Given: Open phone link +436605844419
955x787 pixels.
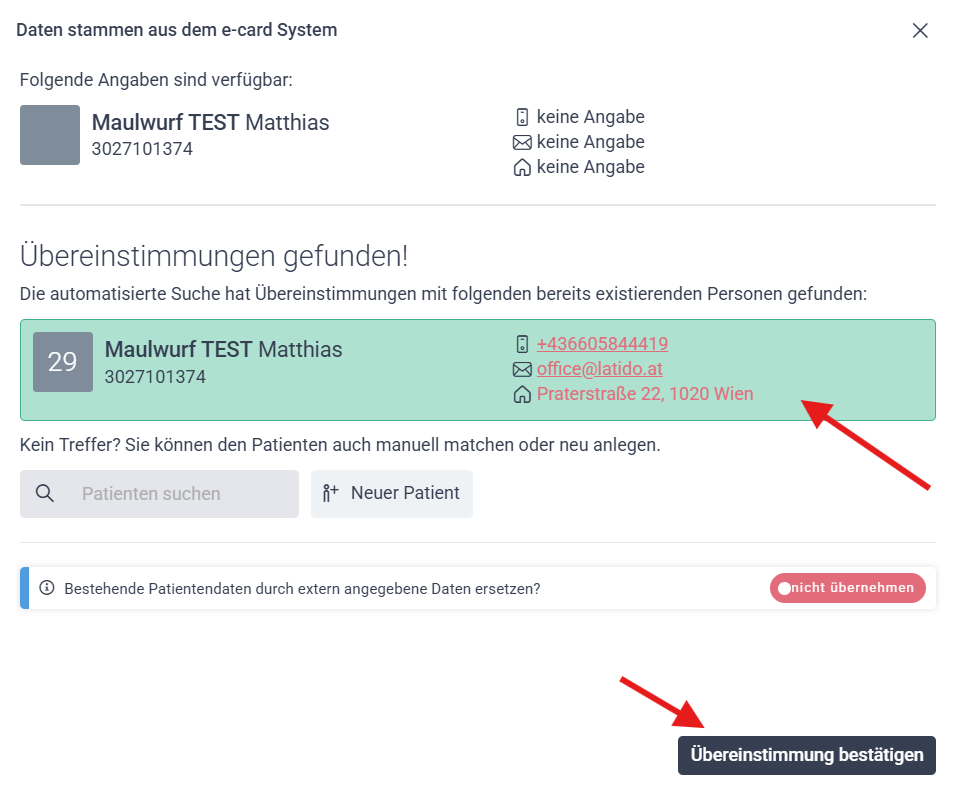Looking at the screenshot, I should coord(602,344).
